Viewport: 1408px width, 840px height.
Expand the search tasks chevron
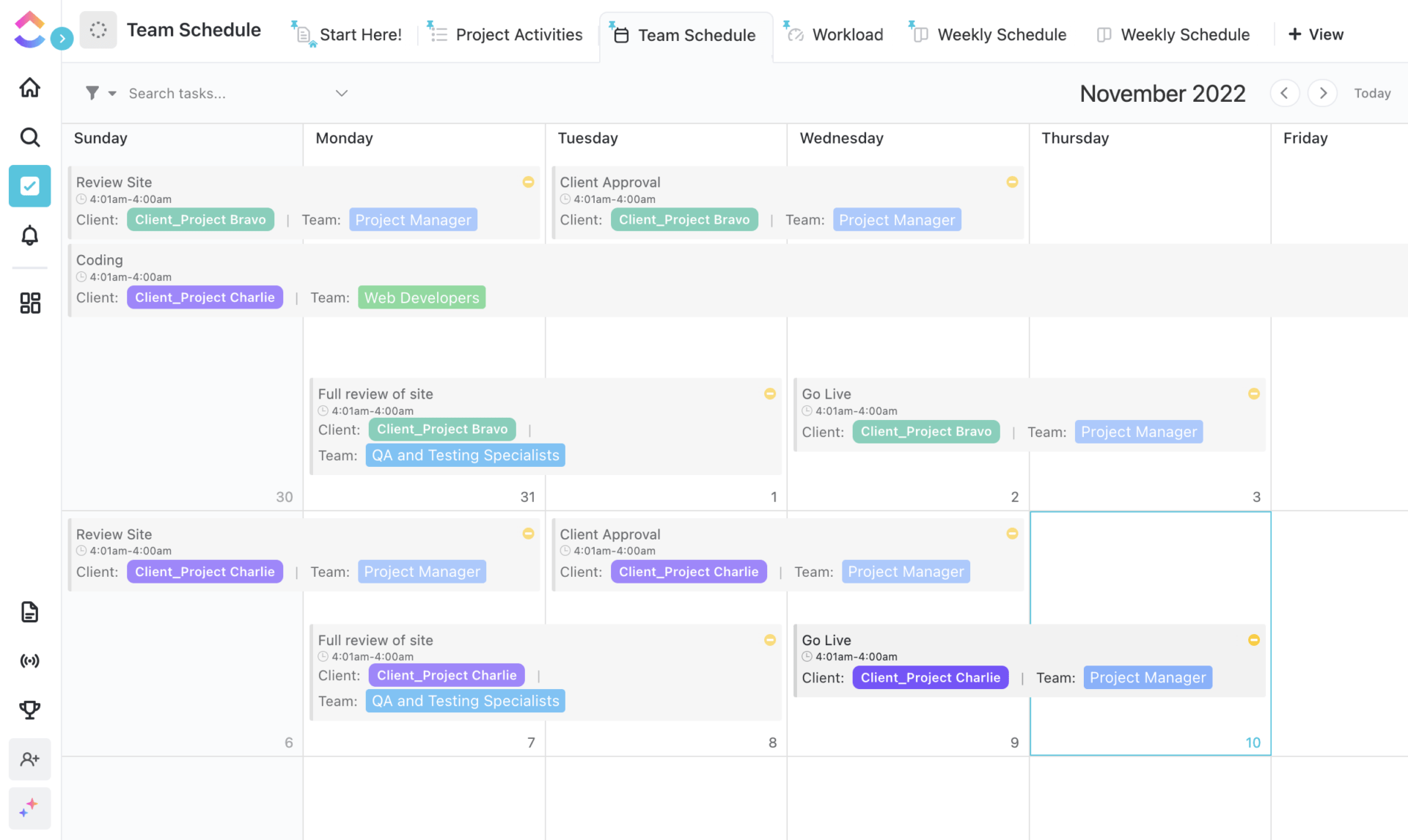tap(341, 93)
